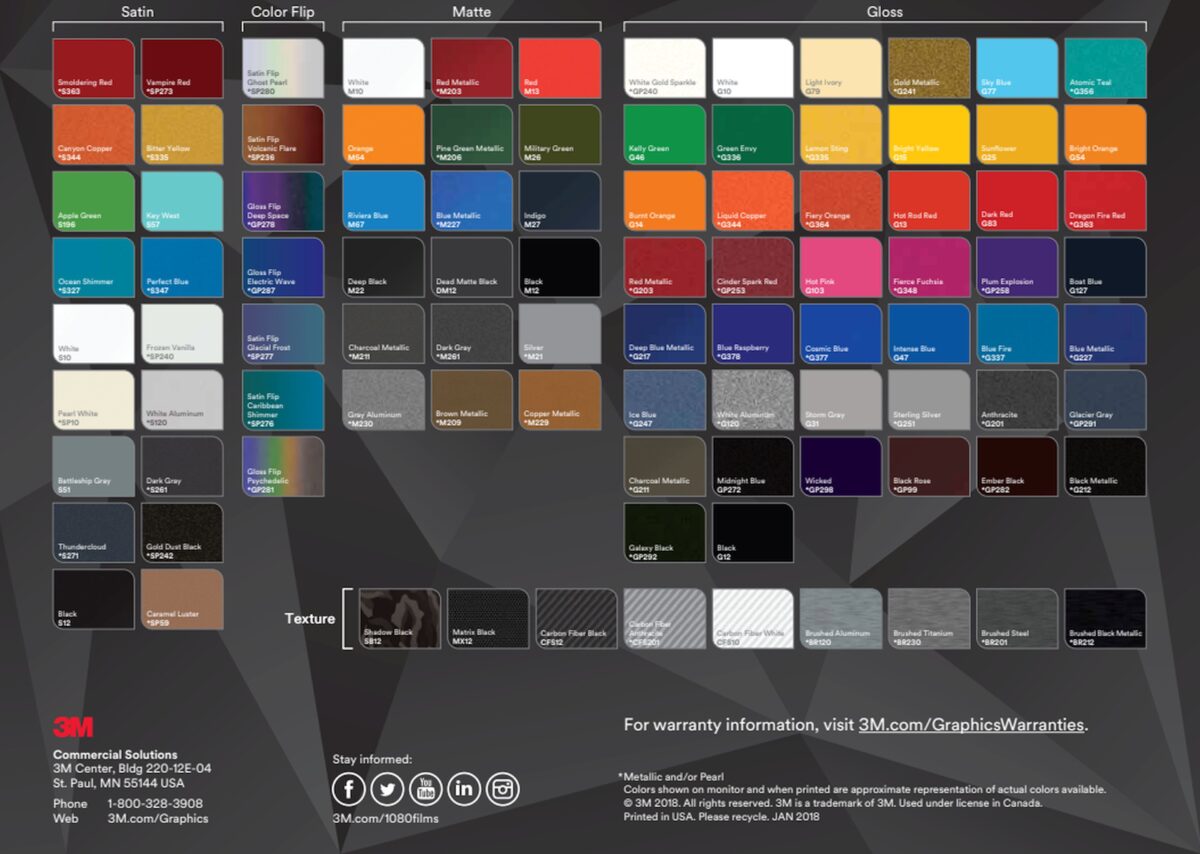The height and width of the screenshot is (854, 1200).
Task: Choose the Gloss Hot Pink swatch
Action: click(x=840, y=267)
